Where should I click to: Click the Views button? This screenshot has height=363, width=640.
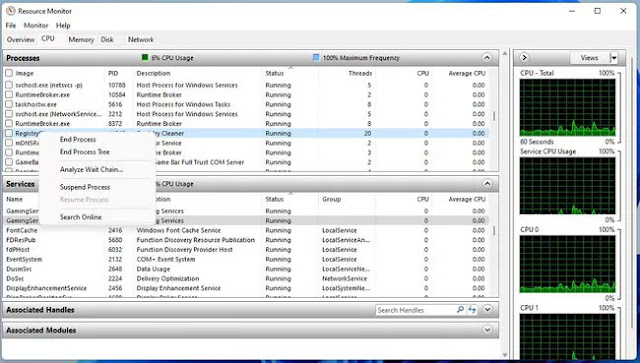pyautogui.click(x=589, y=58)
